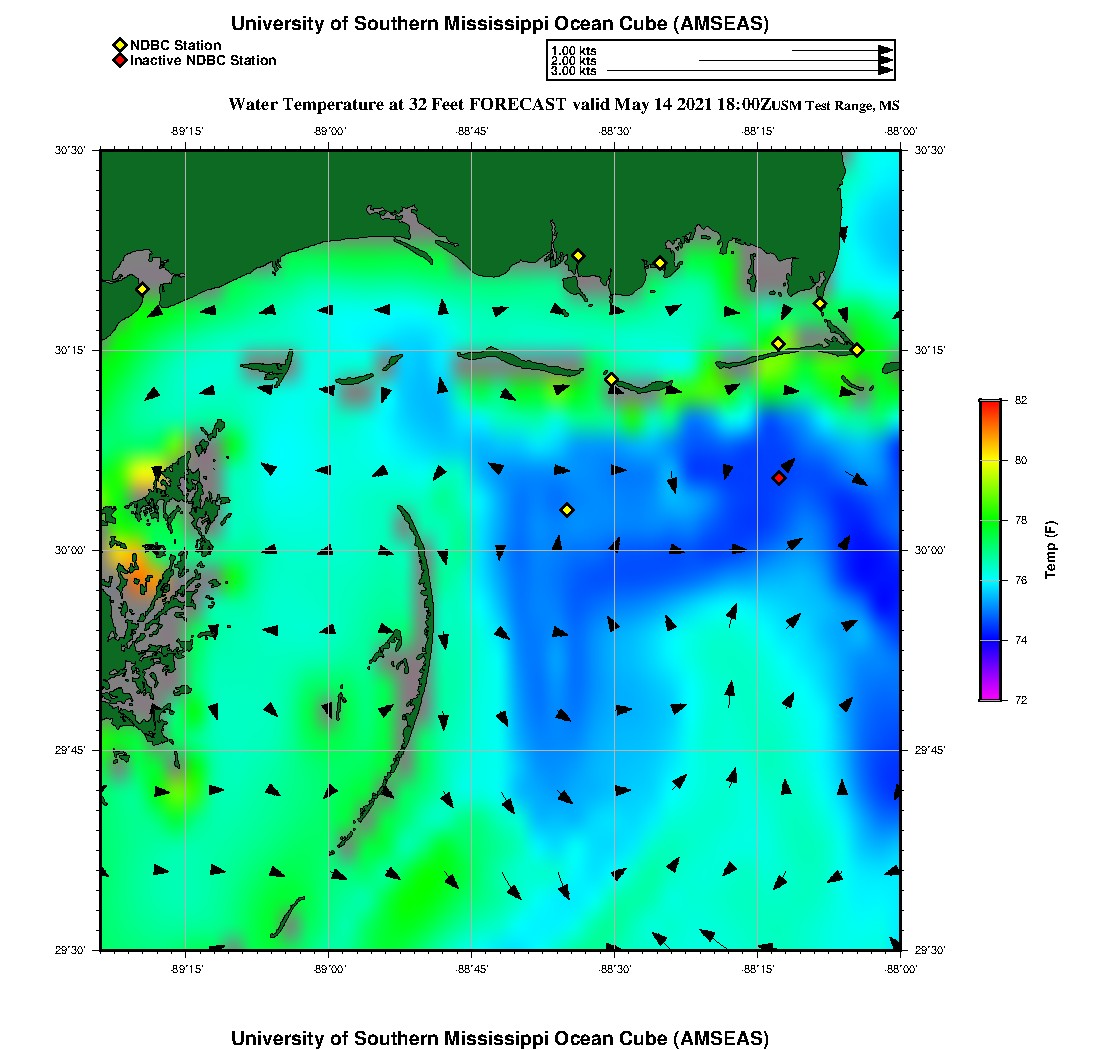
Task: Click the 'Water Temperature at 32 Feet FORECAST' heading
Action: (397, 105)
